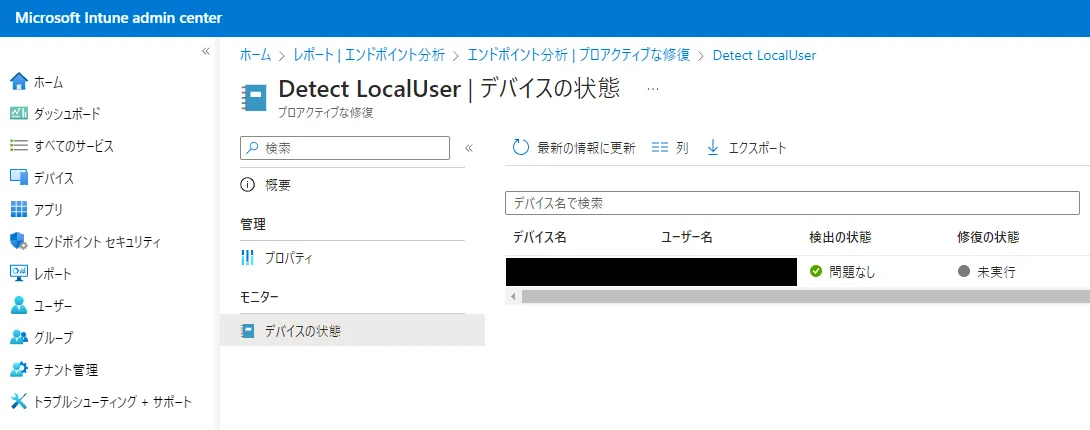1090x430 pixels.
Task: Open the ellipsis more options menu
Action: tap(653, 90)
